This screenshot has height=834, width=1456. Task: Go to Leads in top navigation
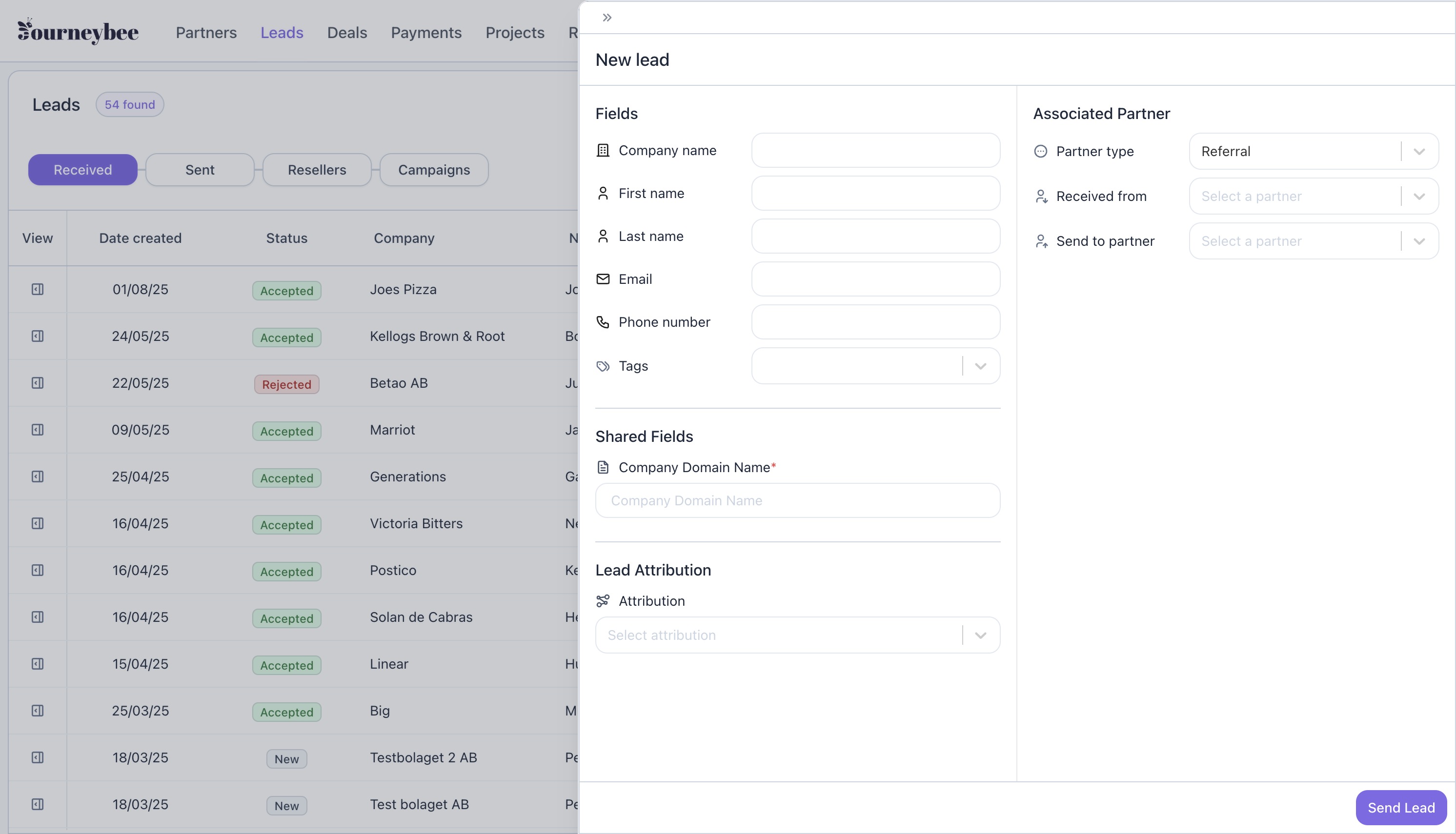click(282, 32)
